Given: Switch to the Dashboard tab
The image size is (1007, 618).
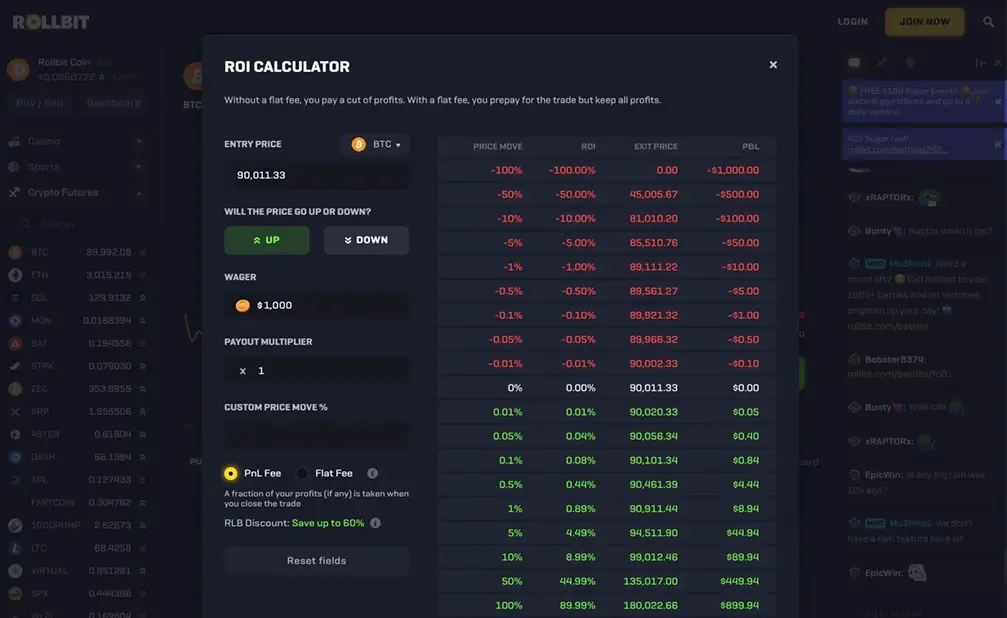Looking at the screenshot, I should pyautogui.click(x=112, y=102).
